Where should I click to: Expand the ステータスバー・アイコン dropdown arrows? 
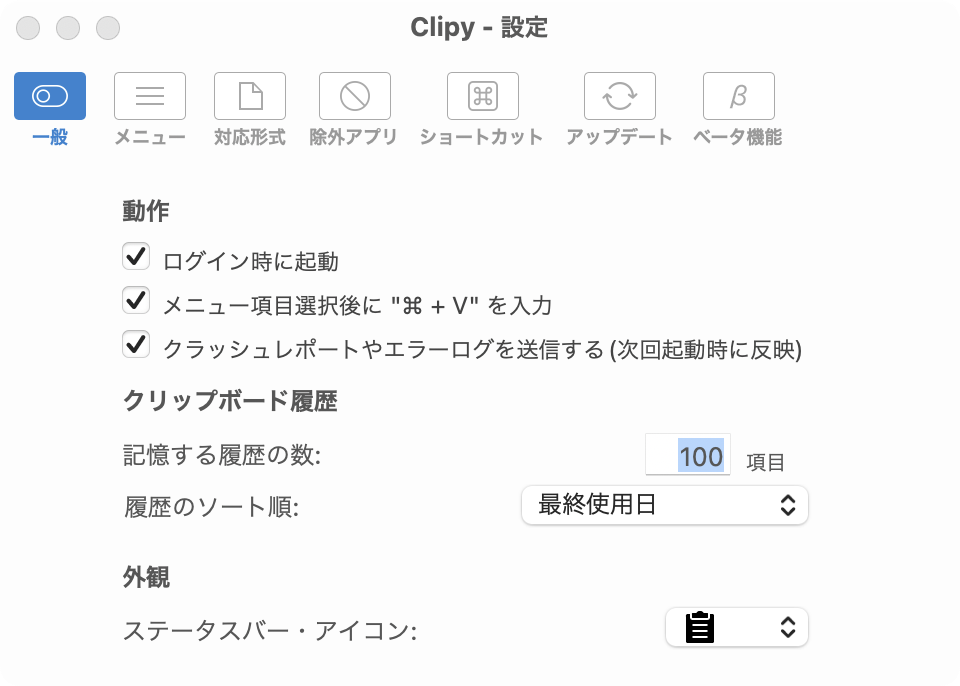tap(788, 628)
